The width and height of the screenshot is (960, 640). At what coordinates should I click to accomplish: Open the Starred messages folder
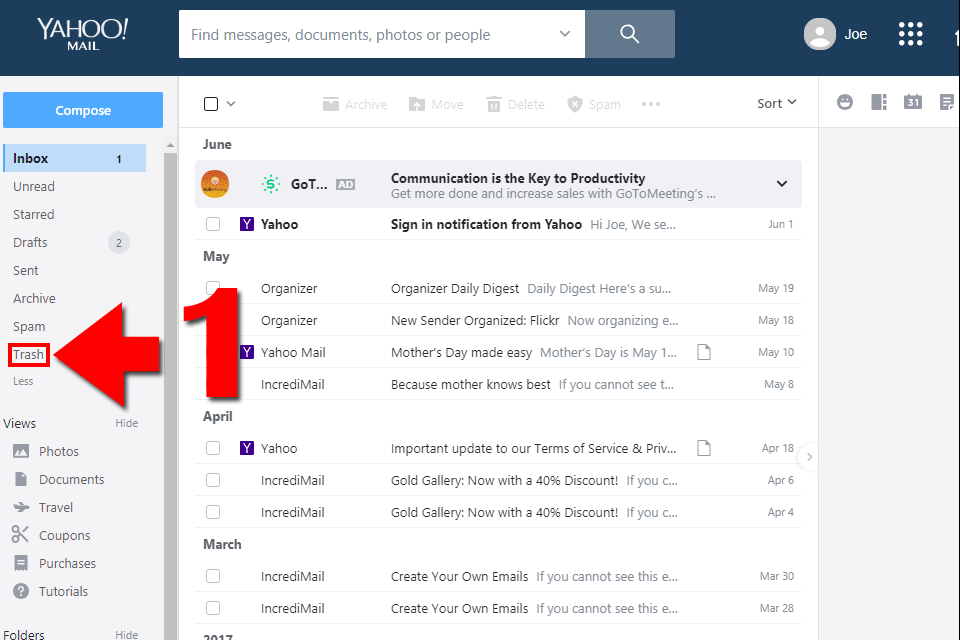pyautogui.click(x=32, y=214)
